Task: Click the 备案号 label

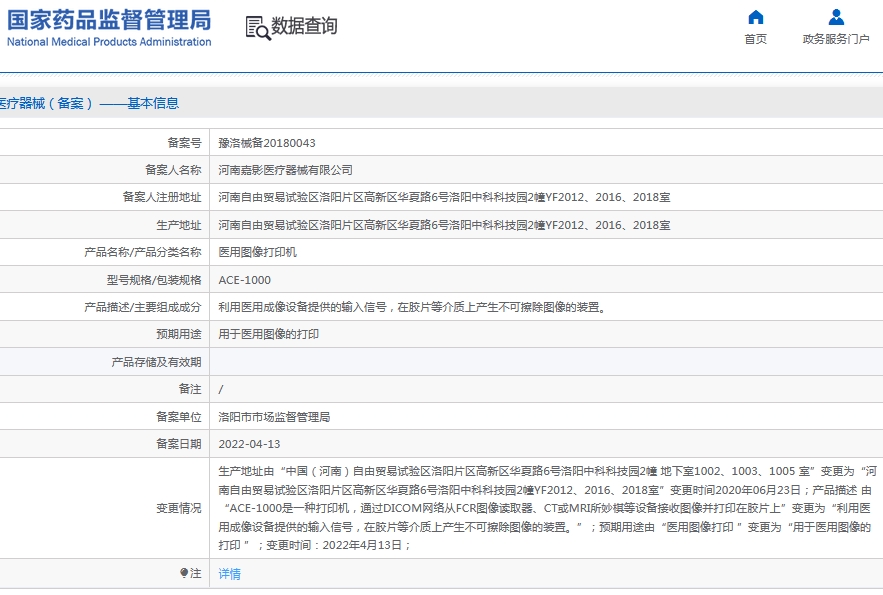Action: point(184,142)
